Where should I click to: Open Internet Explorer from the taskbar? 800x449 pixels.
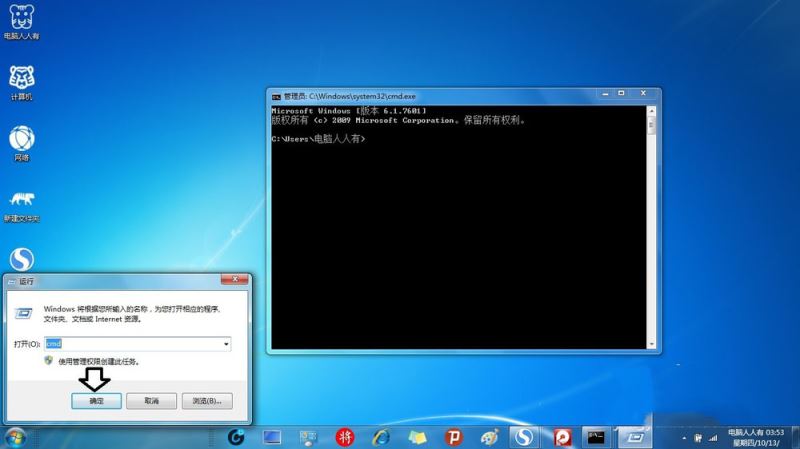[381, 437]
